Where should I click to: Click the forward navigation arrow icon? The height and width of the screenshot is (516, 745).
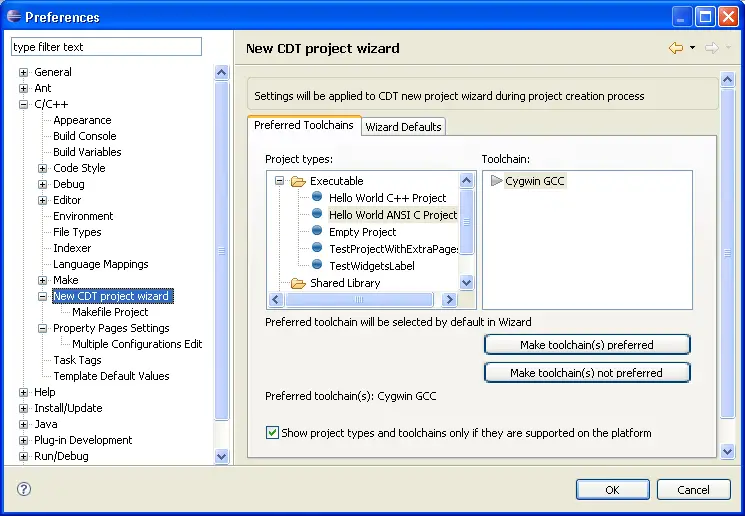click(x=712, y=48)
